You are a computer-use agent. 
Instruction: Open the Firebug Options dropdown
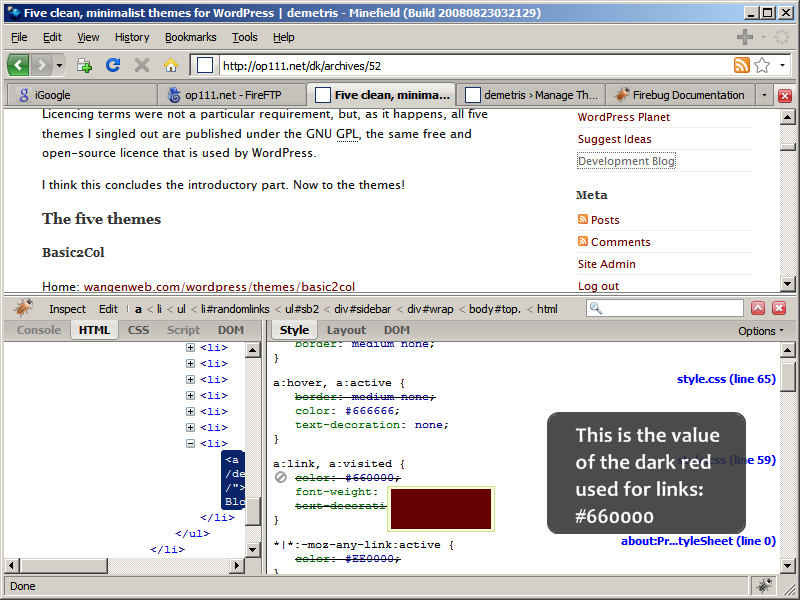point(760,331)
